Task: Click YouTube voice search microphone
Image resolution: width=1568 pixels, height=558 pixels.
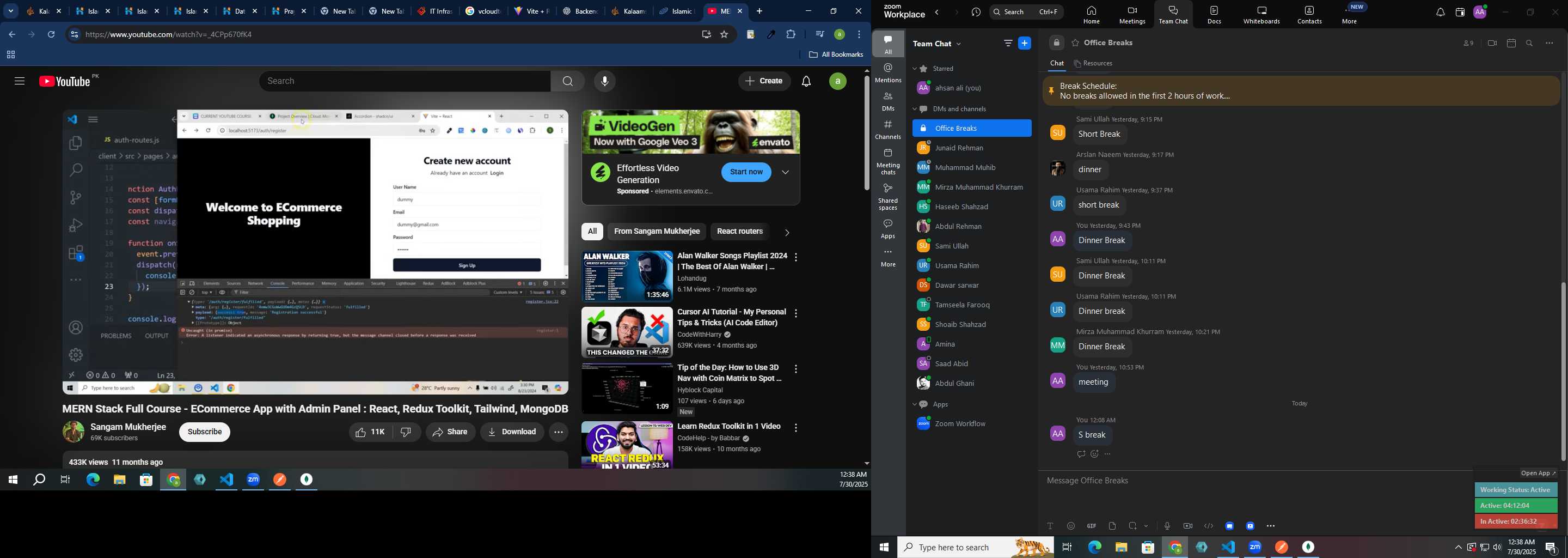Action: [x=604, y=81]
